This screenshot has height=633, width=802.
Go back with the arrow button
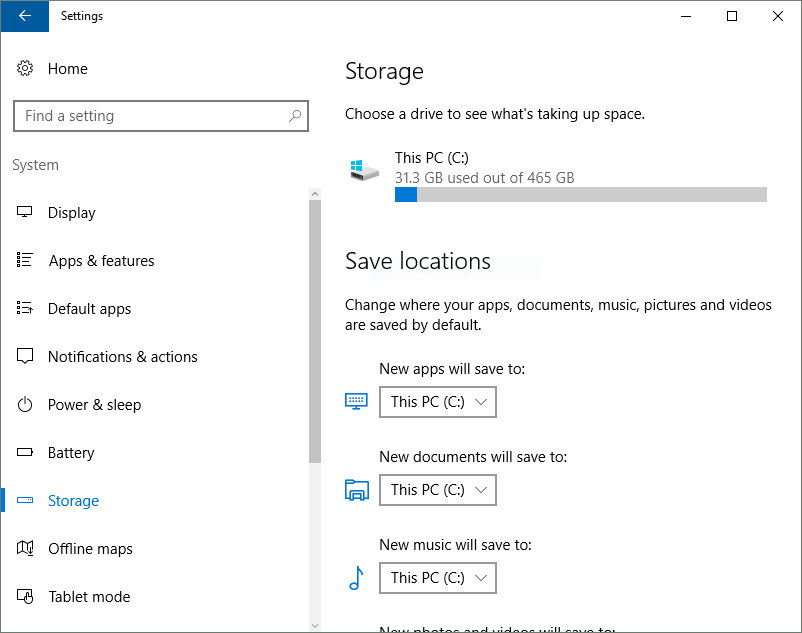click(x=25, y=16)
